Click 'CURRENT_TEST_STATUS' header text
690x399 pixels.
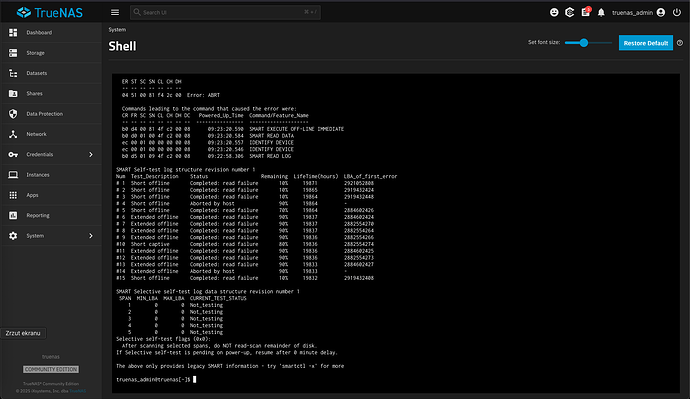[x=218, y=298]
